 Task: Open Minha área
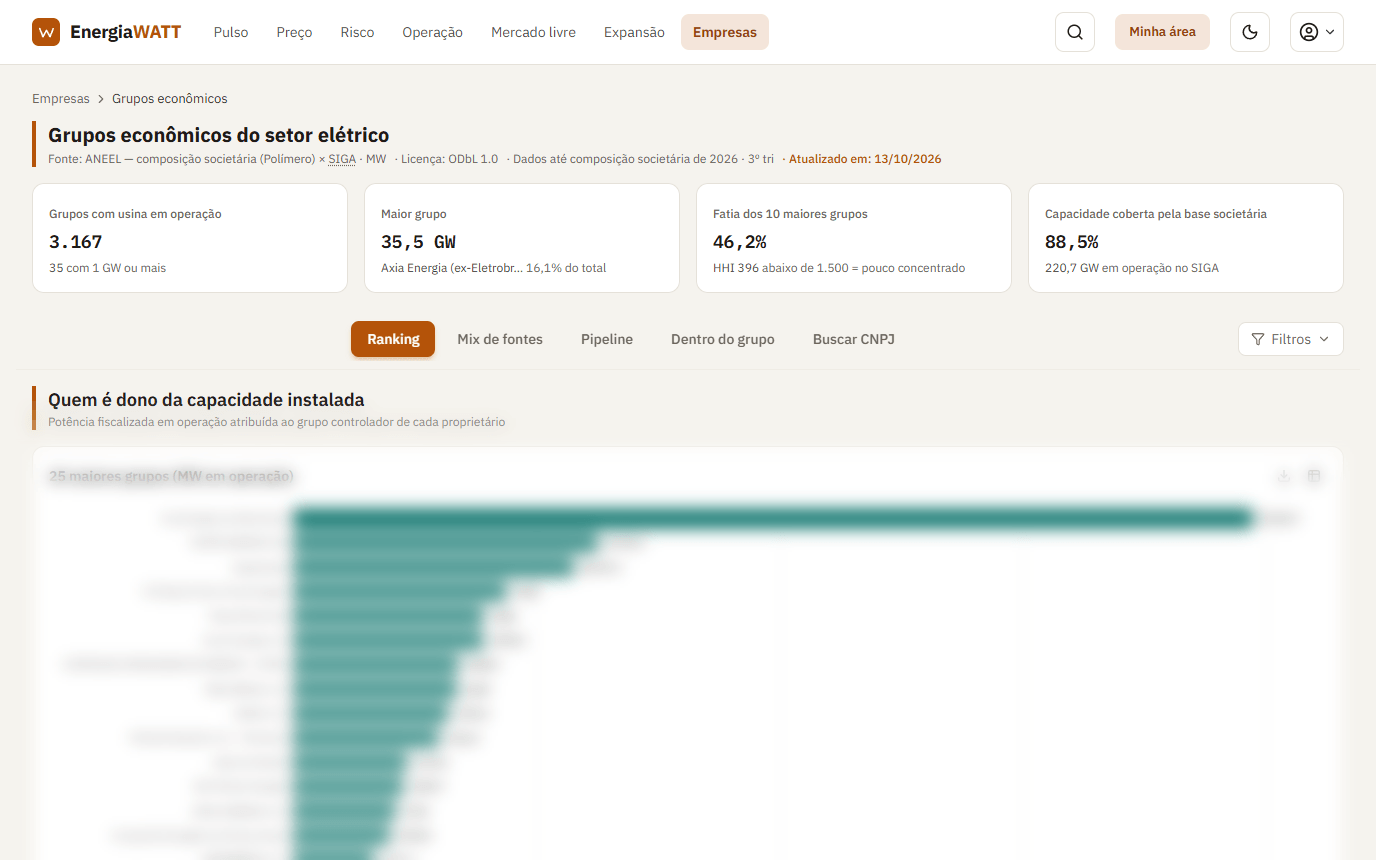(x=1162, y=32)
